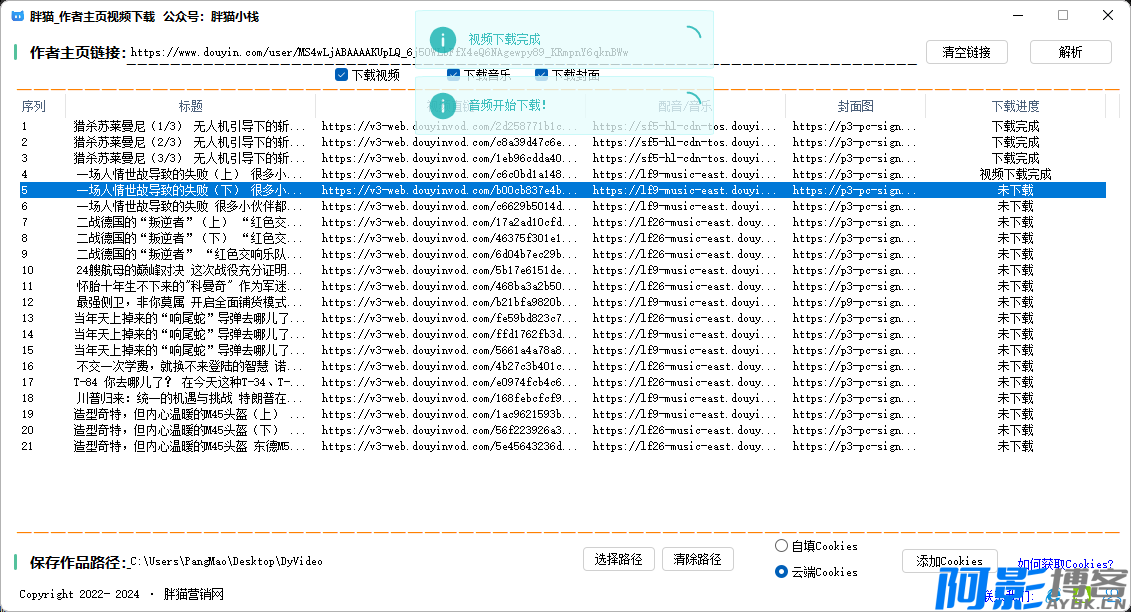1131x612 pixels.
Task: Click video link ending 5e45643236d in row 21
Action: (x=449, y=446)
